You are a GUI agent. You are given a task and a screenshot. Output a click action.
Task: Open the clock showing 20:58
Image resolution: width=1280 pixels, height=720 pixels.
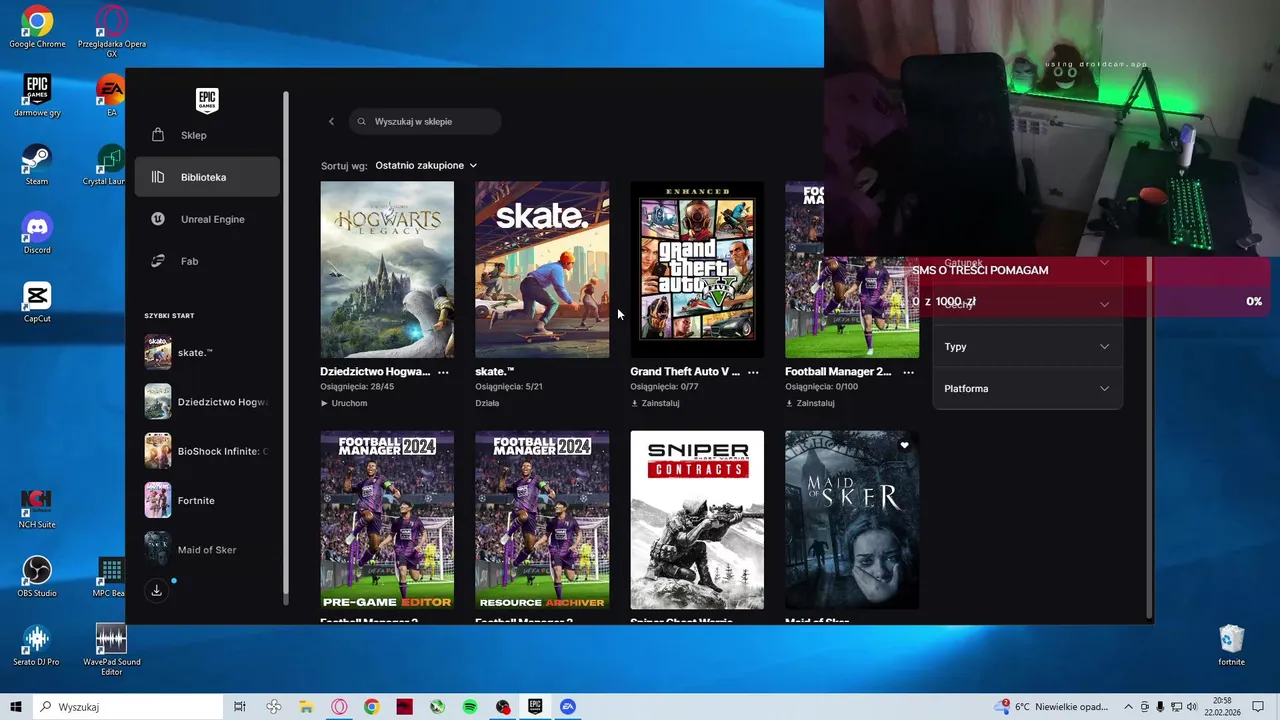coord(1222,706)
